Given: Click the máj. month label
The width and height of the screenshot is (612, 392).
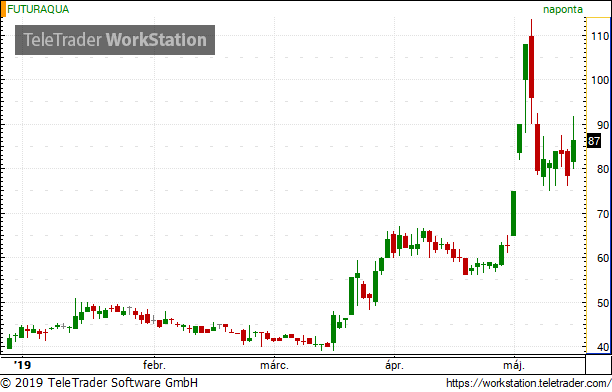Looking at the screenshot, I should 514,365.
